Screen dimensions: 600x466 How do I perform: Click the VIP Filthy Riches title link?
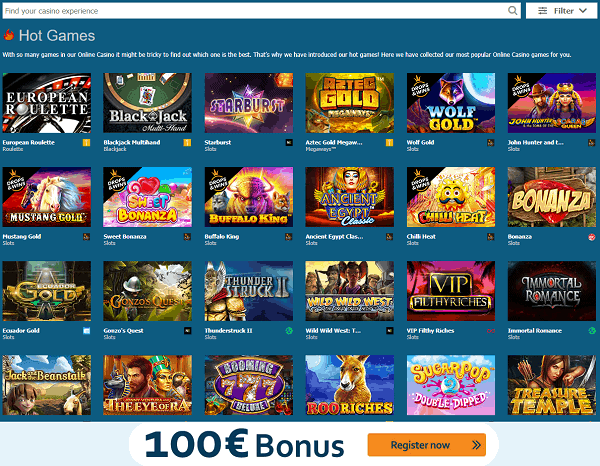tap(430, 331)
